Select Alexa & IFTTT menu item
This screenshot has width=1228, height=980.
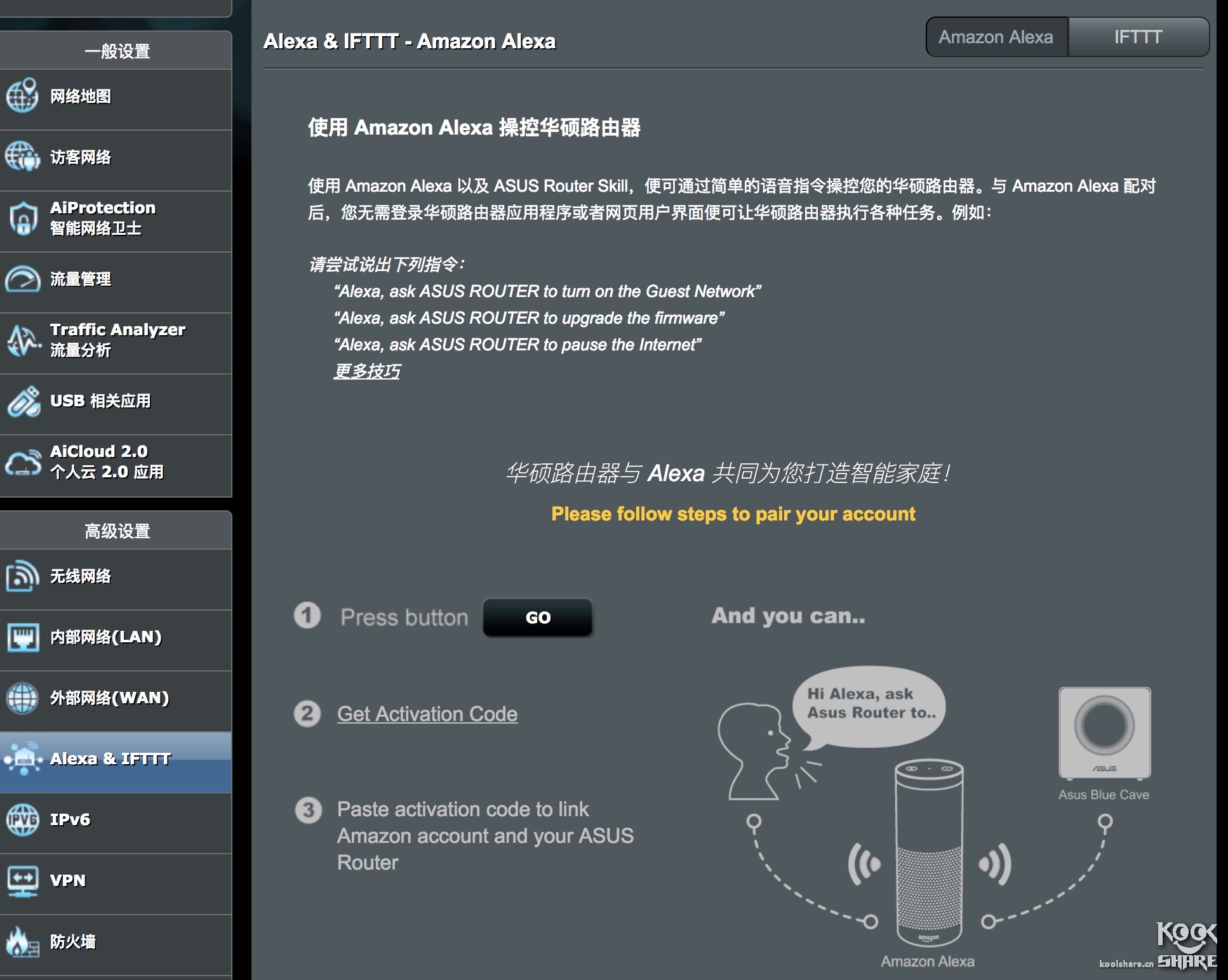tap(116, 762)
